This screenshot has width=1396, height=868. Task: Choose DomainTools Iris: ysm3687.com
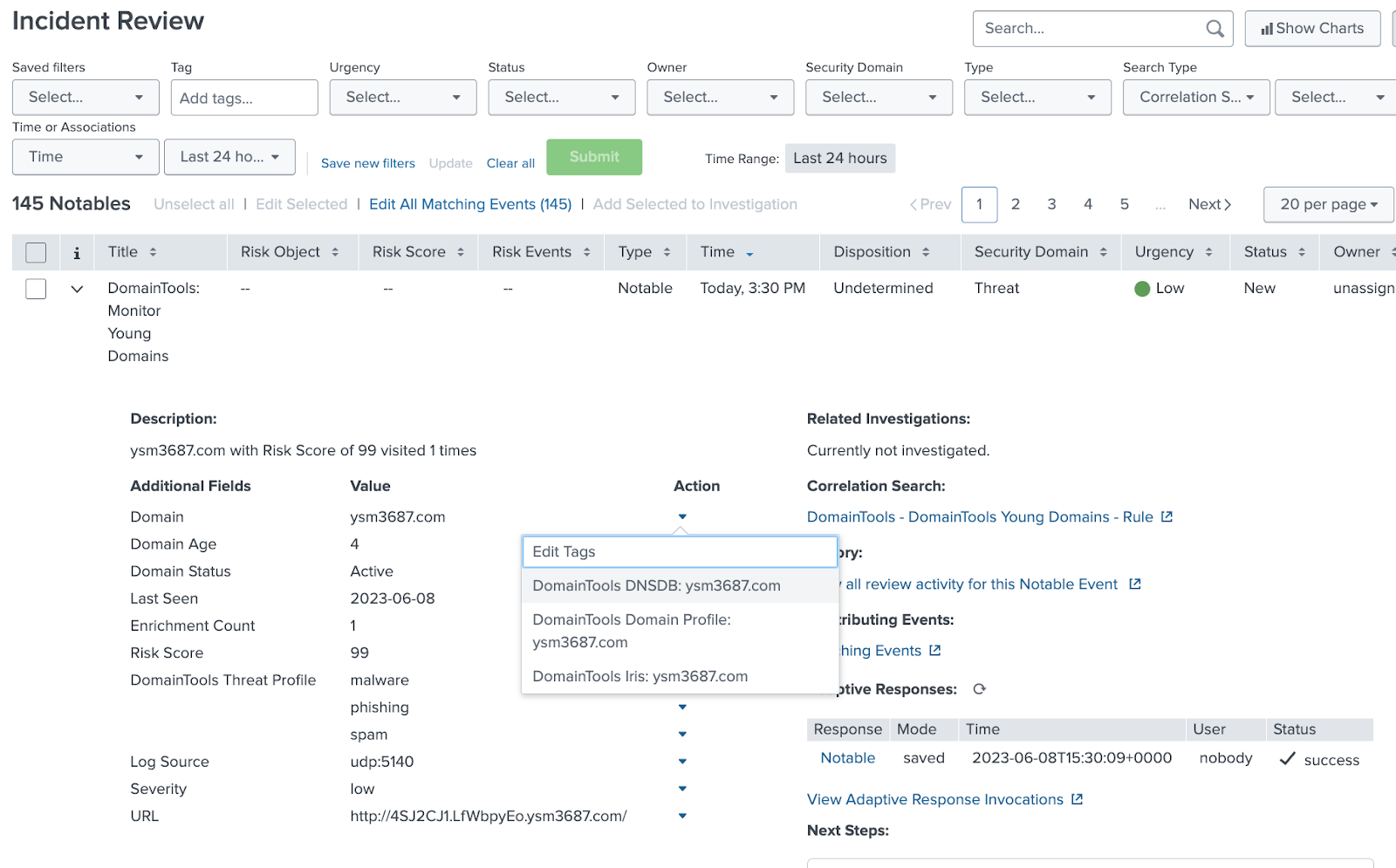coord(680,677)
